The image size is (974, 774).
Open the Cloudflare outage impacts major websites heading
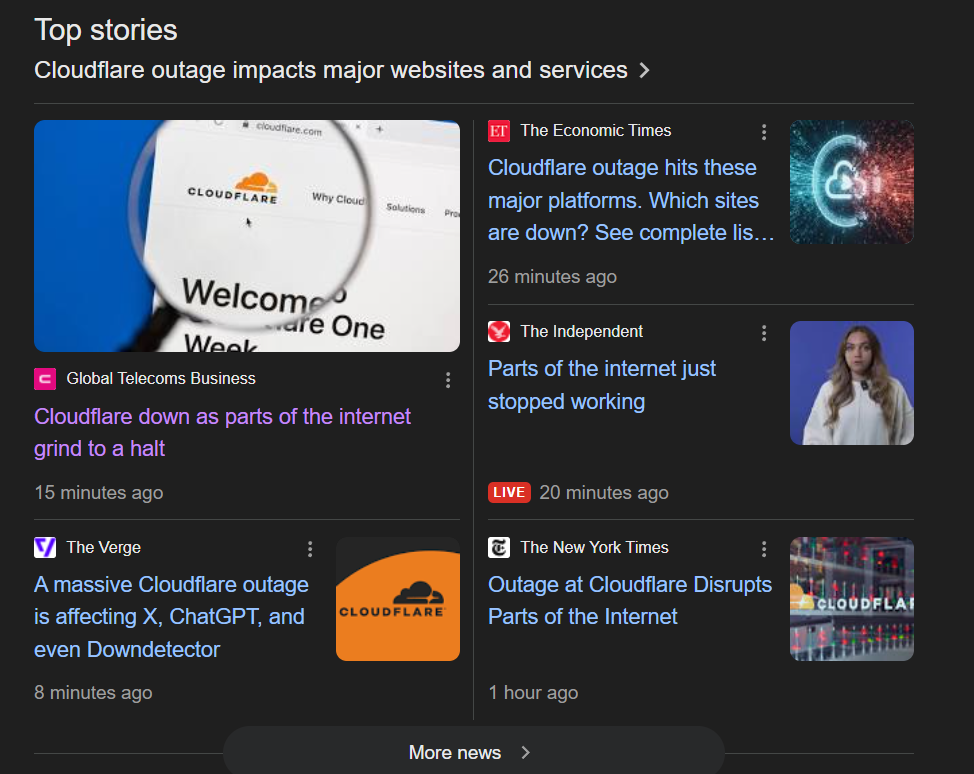(330, 70)
